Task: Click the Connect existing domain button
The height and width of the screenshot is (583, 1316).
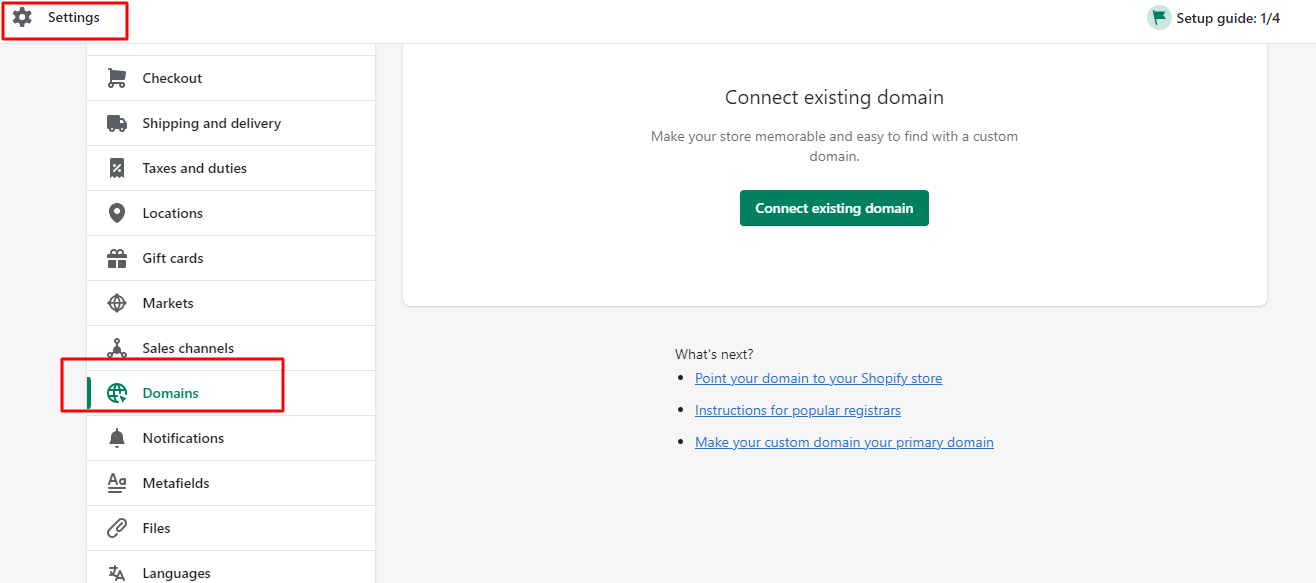Action: coord(834,207)
